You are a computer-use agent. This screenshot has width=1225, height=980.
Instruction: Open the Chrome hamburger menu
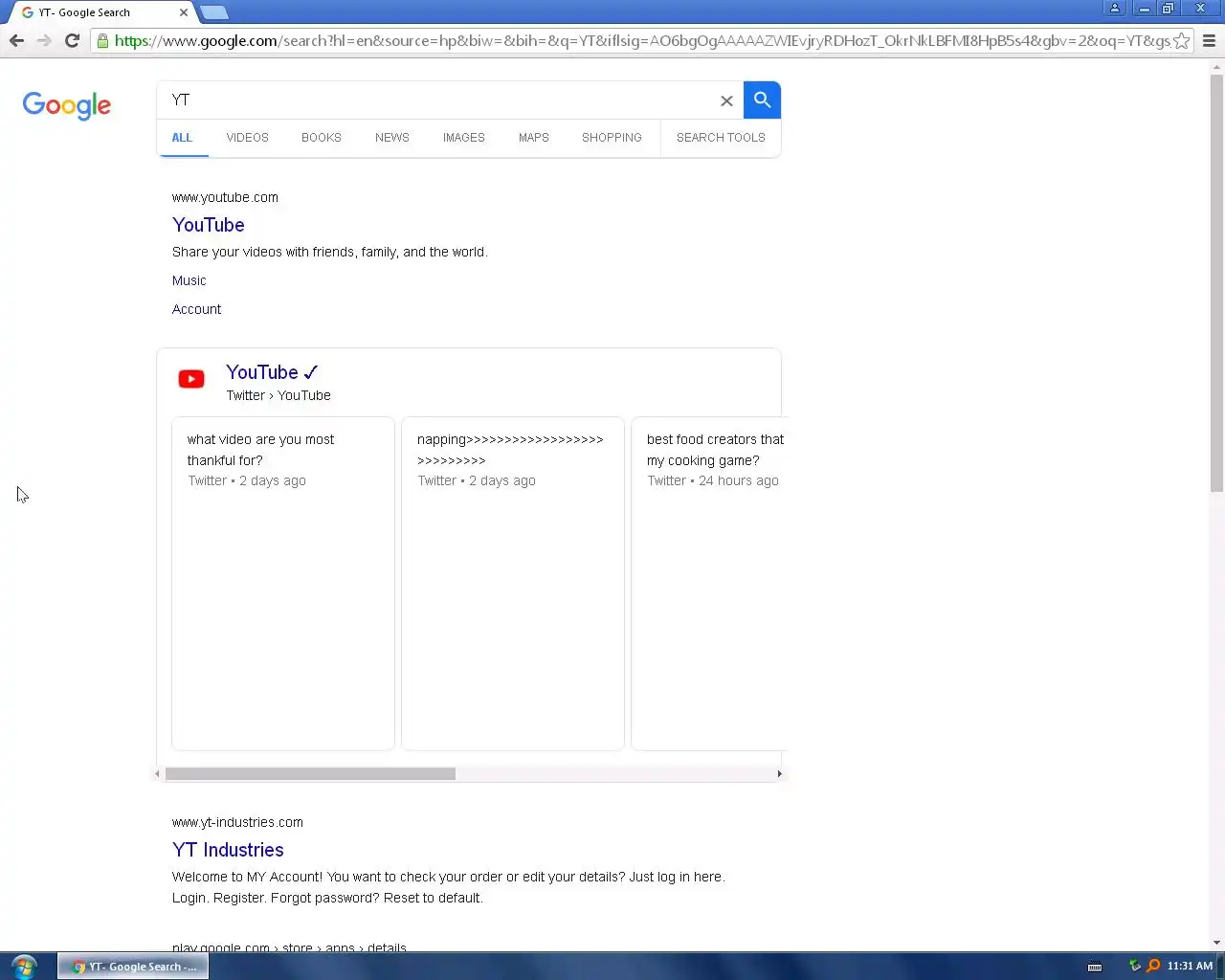coord(1209,40)
